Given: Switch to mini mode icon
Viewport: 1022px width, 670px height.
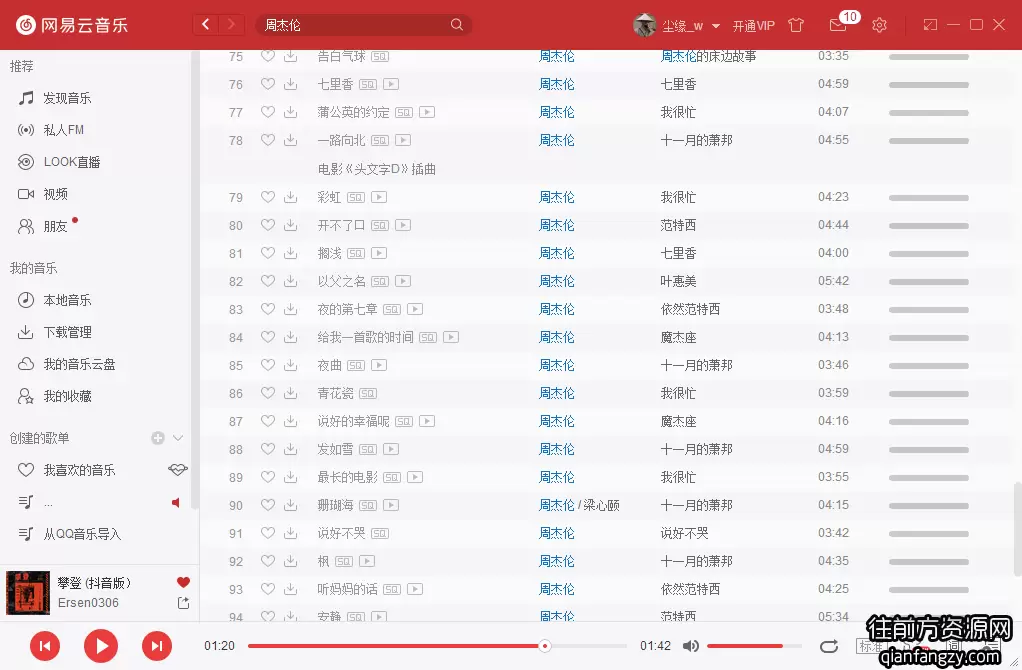Looking at the screenshot, I should 930,25.
